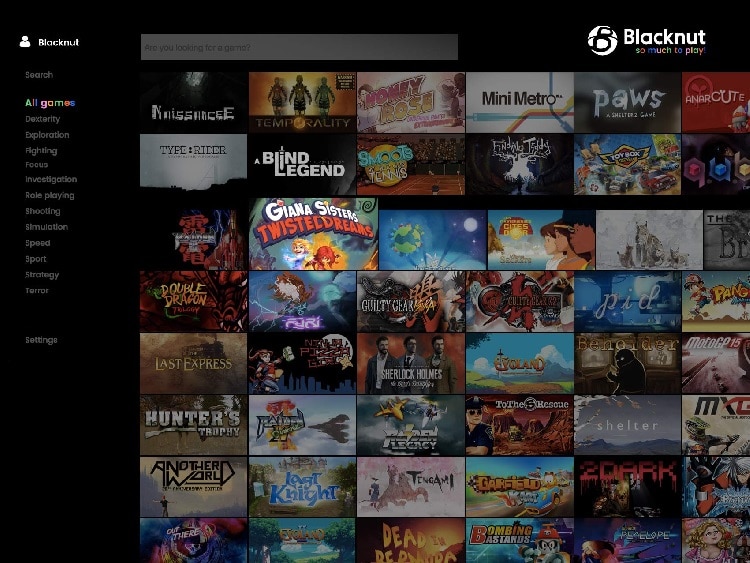Select the Exploration category
Screen dimensions: 750x563
47,135
